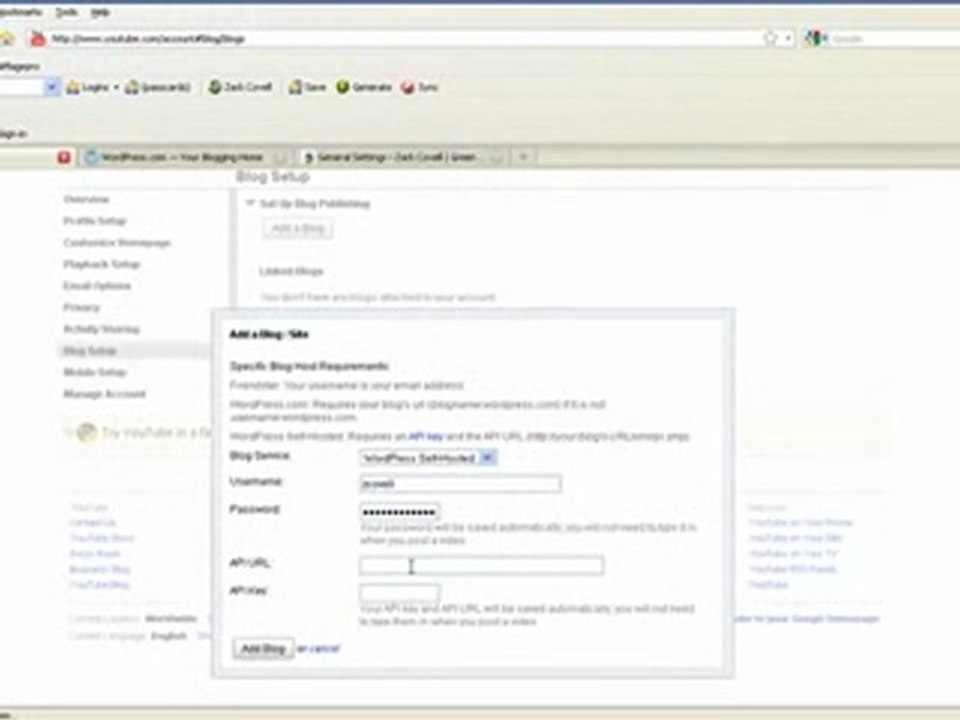Click Worldwide current location link
Image resolution: width=960 pixels, height=720 pixels.
[171, 619]
